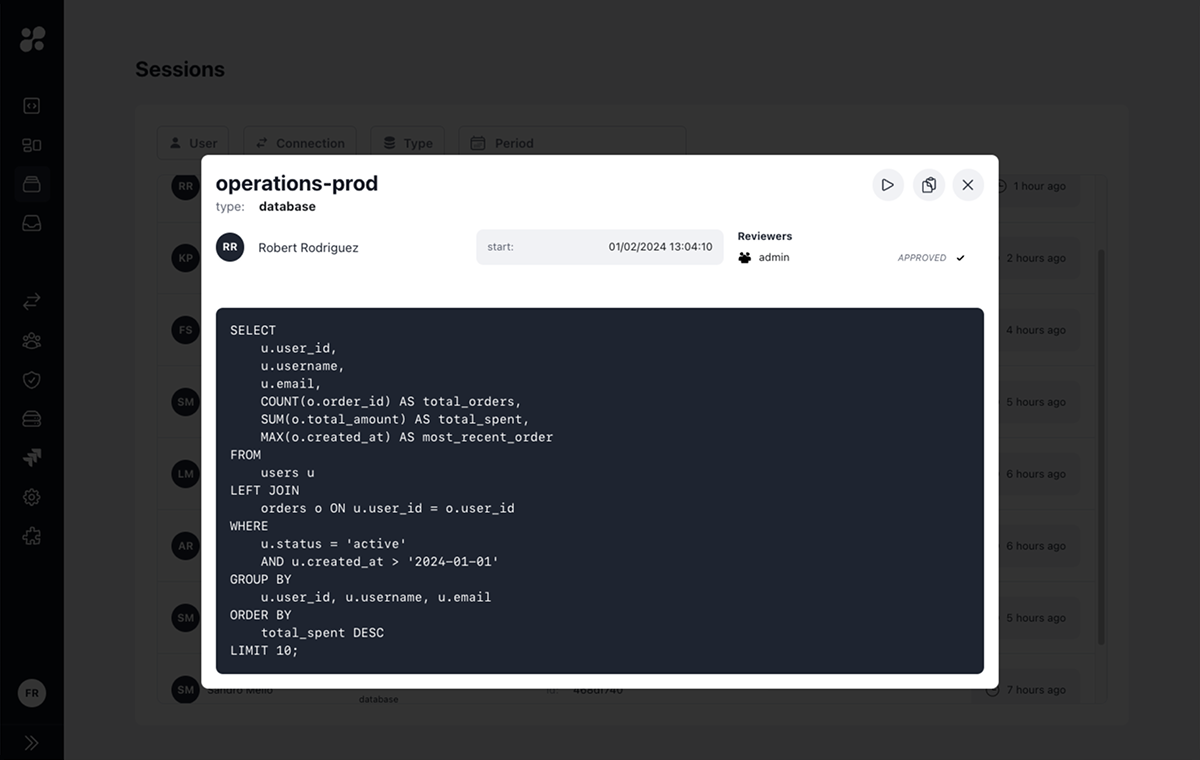
Task: Run the session with the play icon
Action: [887, 184]
